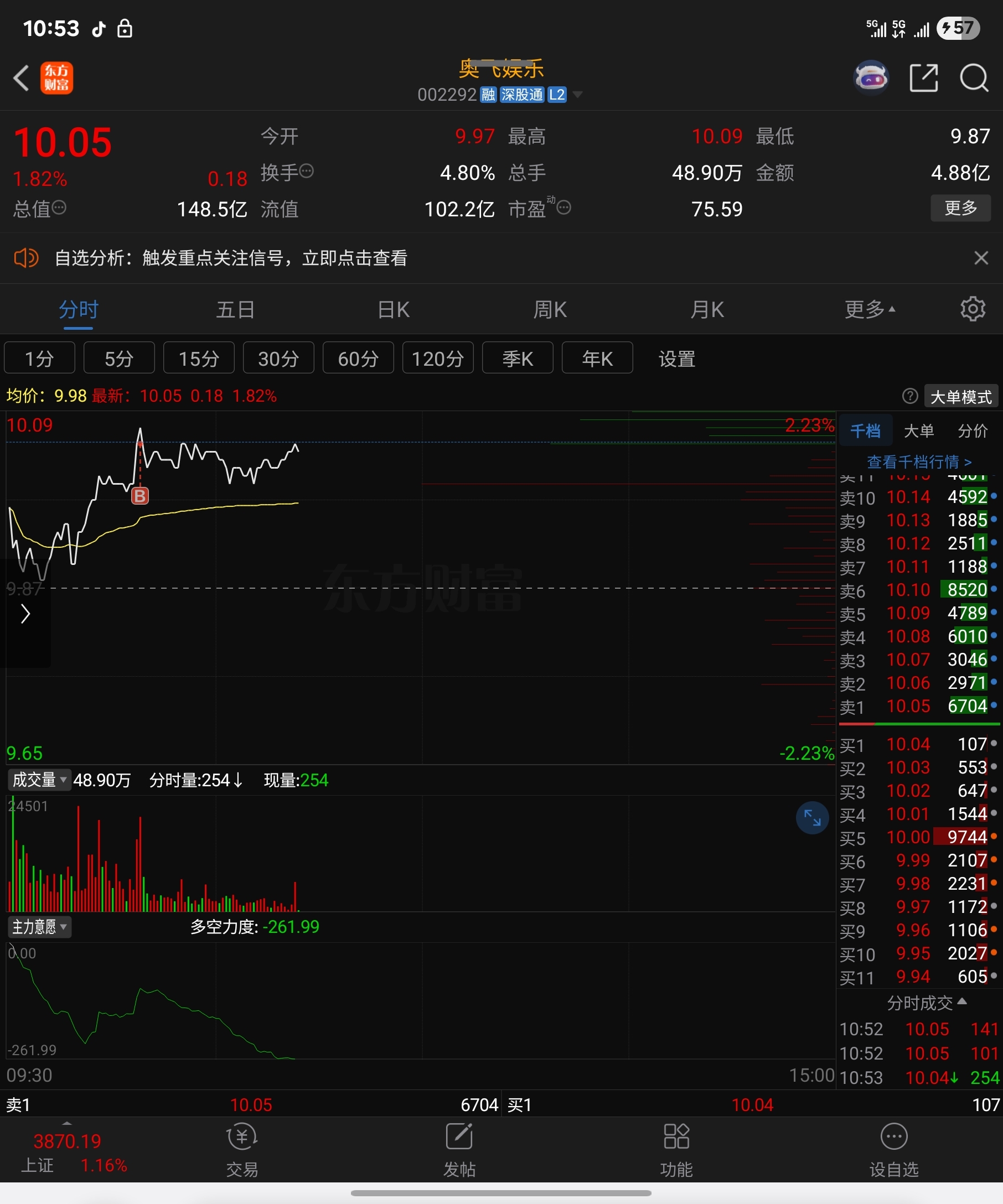The height and width of the screenshot is (1204, 1003).
Task: Open chart settings gear icon
Action: (x=973, y=309)
